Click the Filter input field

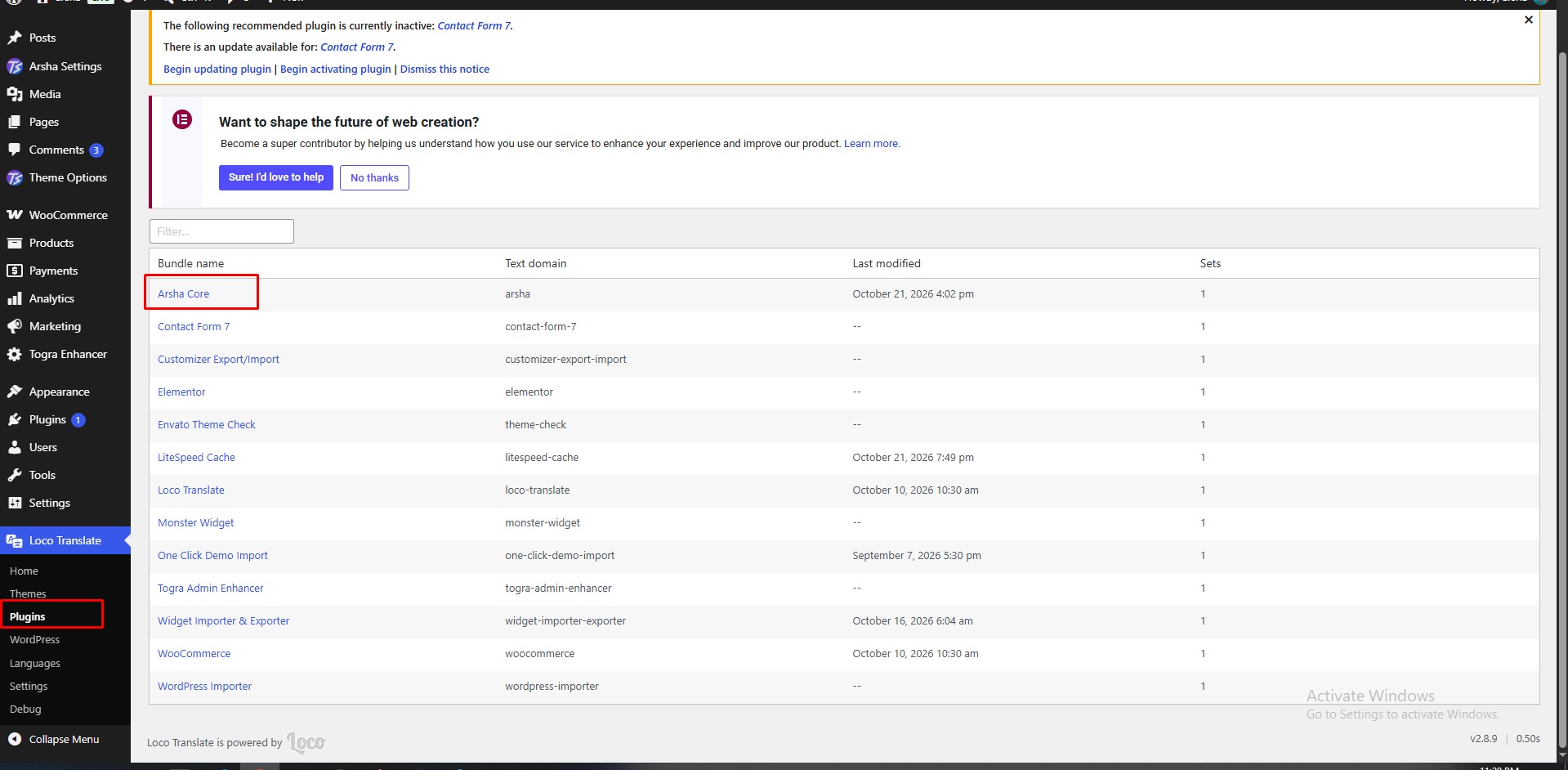pos(221,231)
